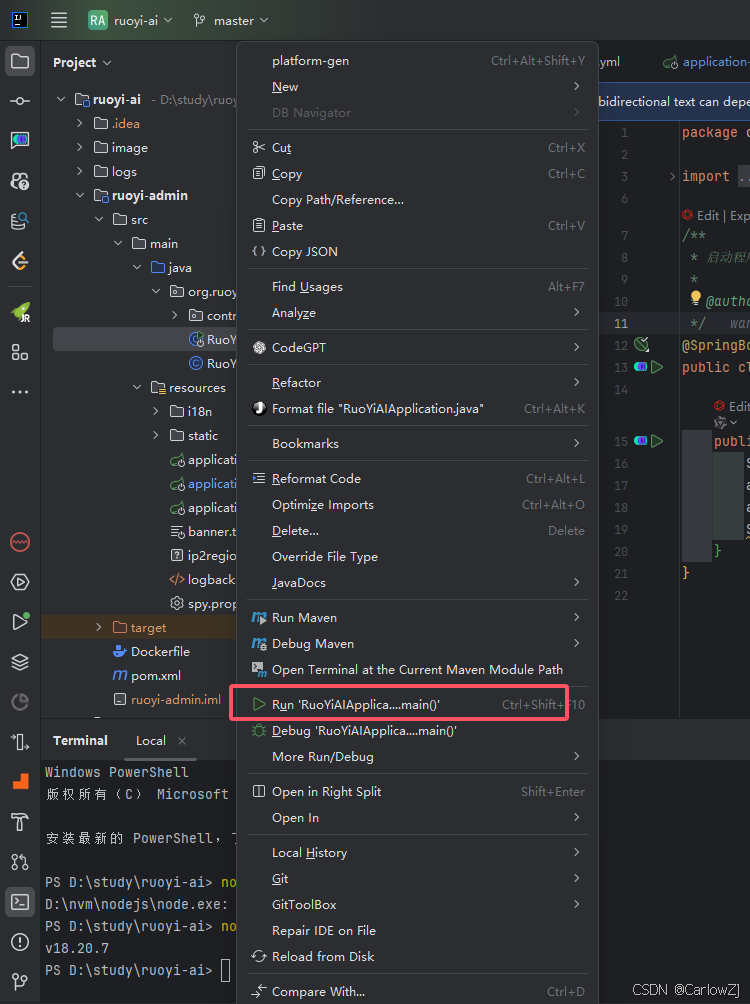Open the Build hammer tool icon

(20, 822)
